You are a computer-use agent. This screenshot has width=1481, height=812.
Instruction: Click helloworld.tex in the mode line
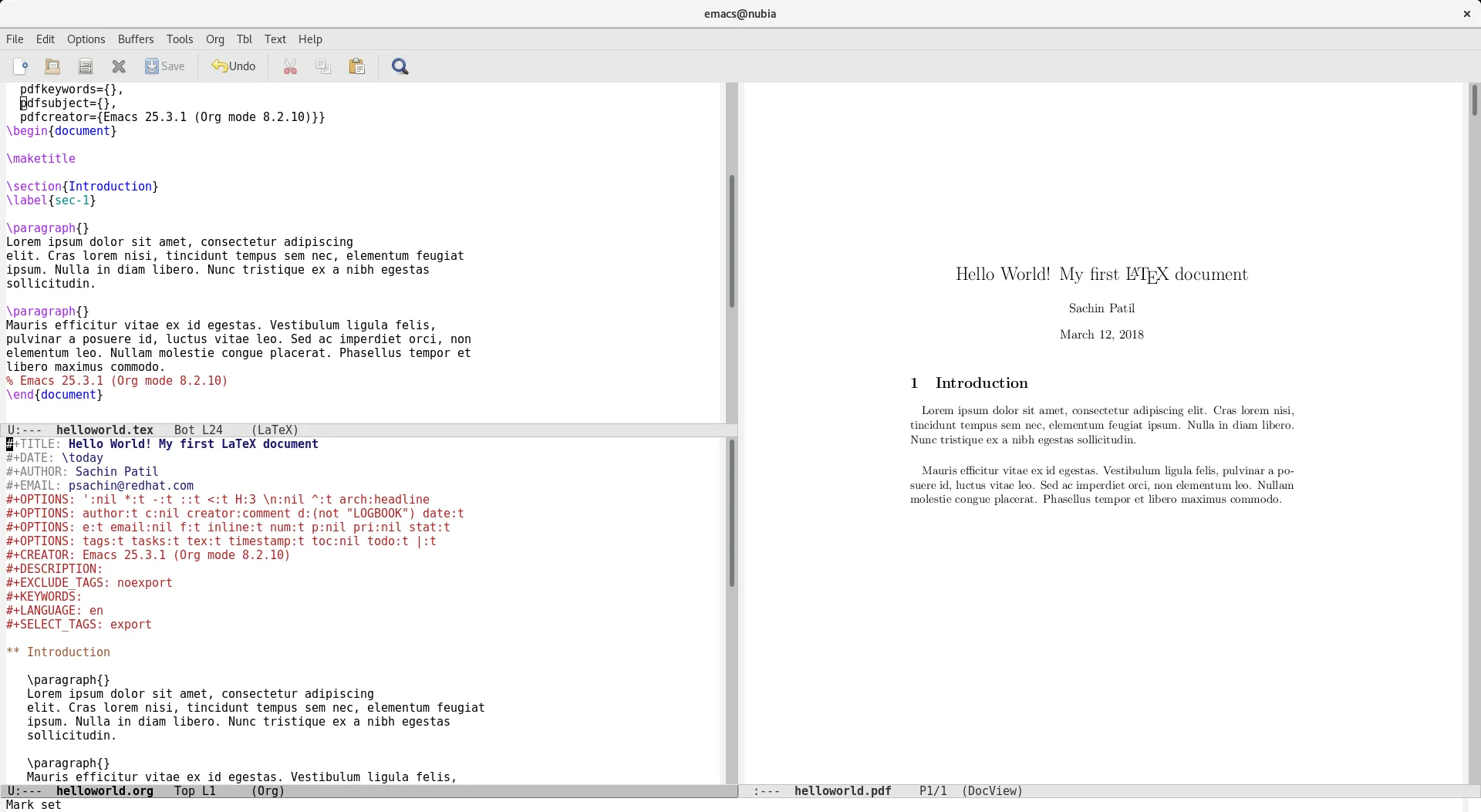106,430
